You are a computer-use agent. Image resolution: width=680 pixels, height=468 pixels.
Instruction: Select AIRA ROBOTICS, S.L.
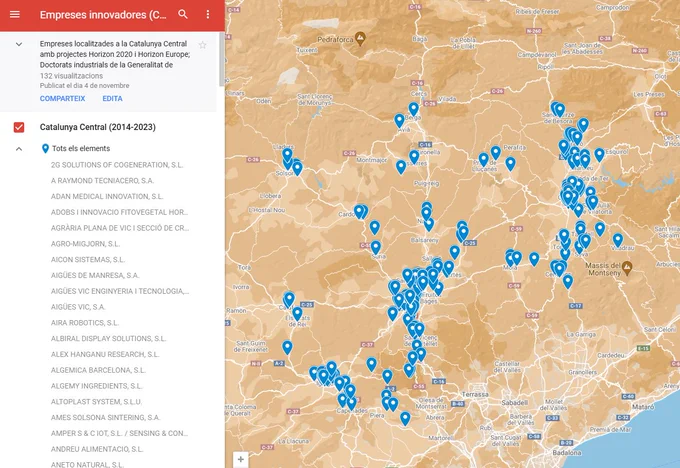point(85,323)
